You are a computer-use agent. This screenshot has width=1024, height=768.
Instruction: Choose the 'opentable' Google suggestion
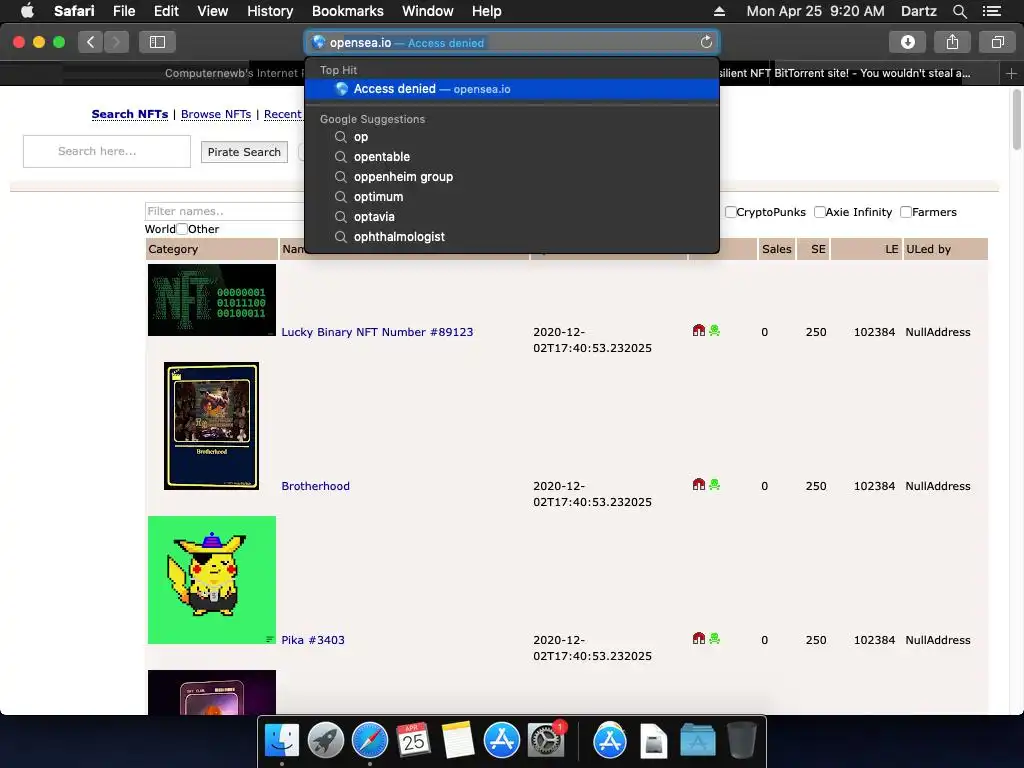click(512, 157)
